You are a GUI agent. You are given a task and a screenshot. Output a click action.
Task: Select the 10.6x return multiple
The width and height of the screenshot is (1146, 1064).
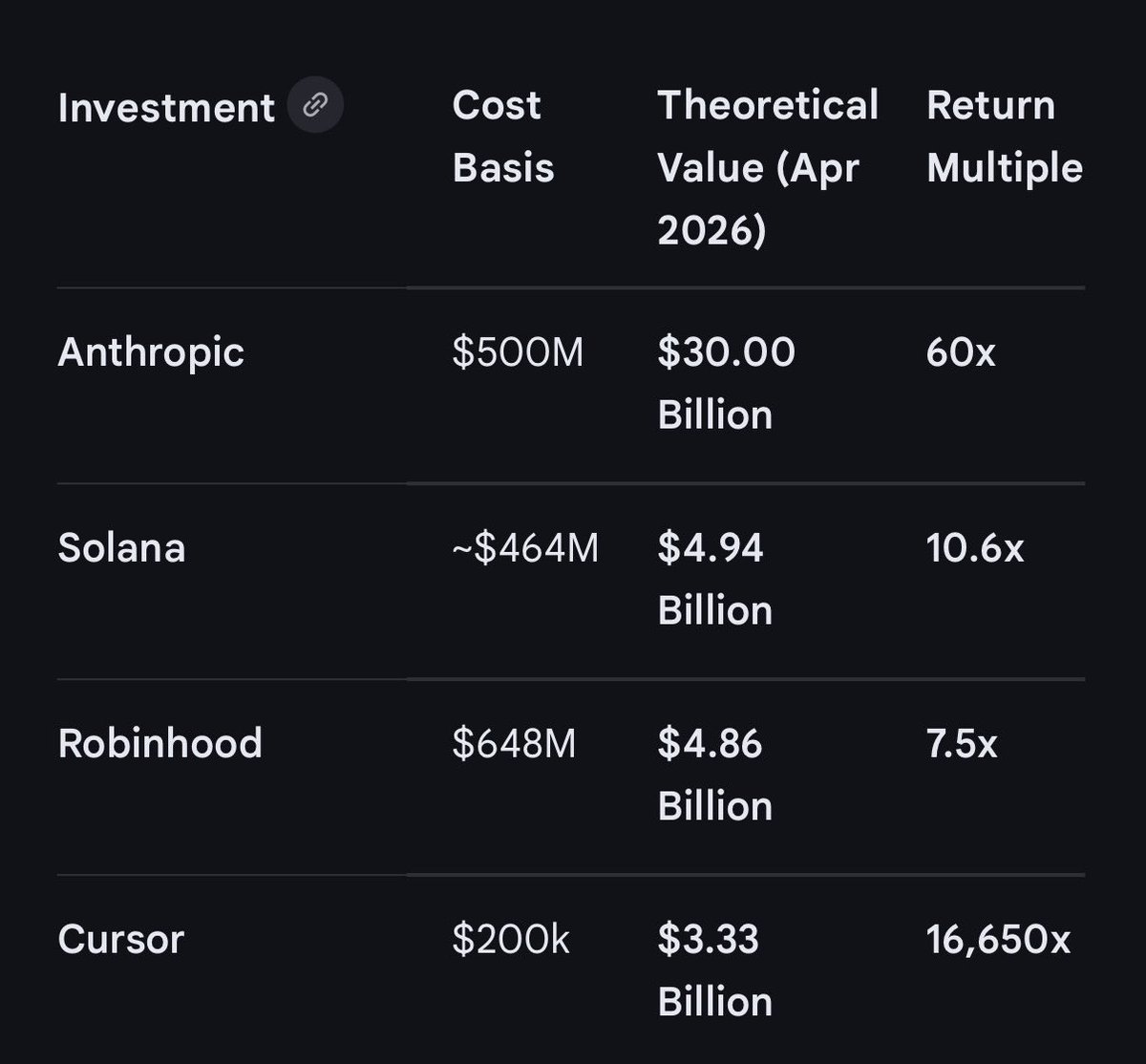(x=975, y=548)
